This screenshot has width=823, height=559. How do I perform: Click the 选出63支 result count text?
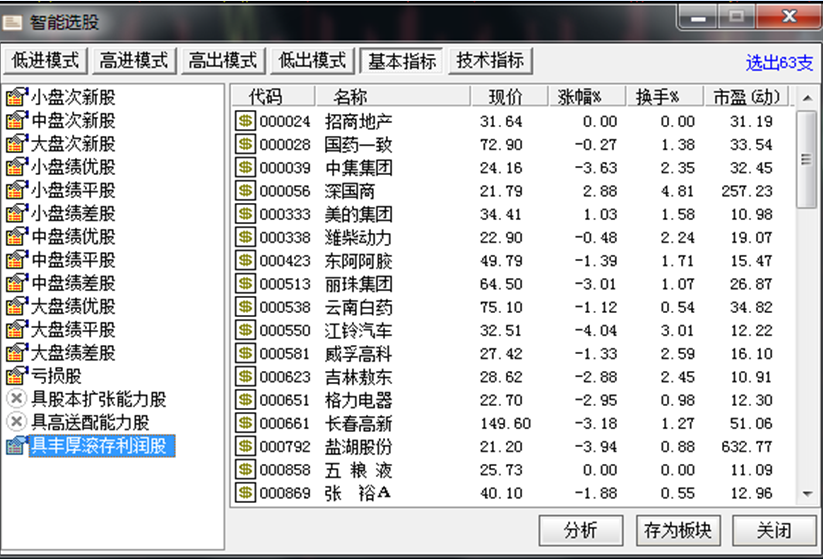779,63
